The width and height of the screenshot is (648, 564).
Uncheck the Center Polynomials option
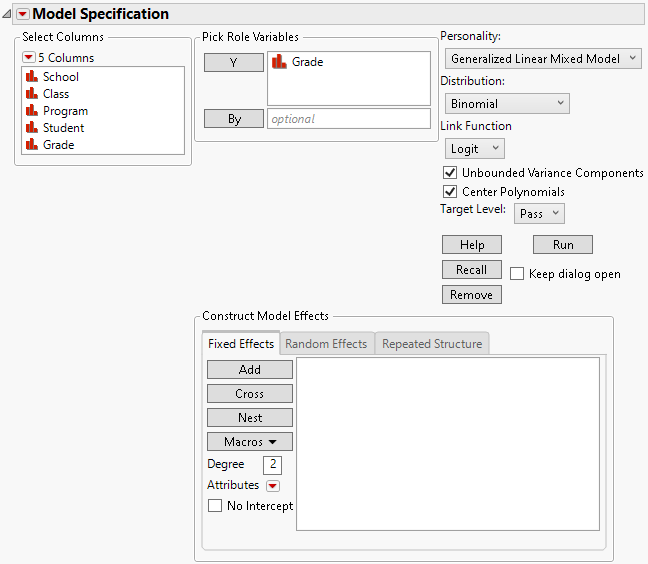click(x=450, y=192)
